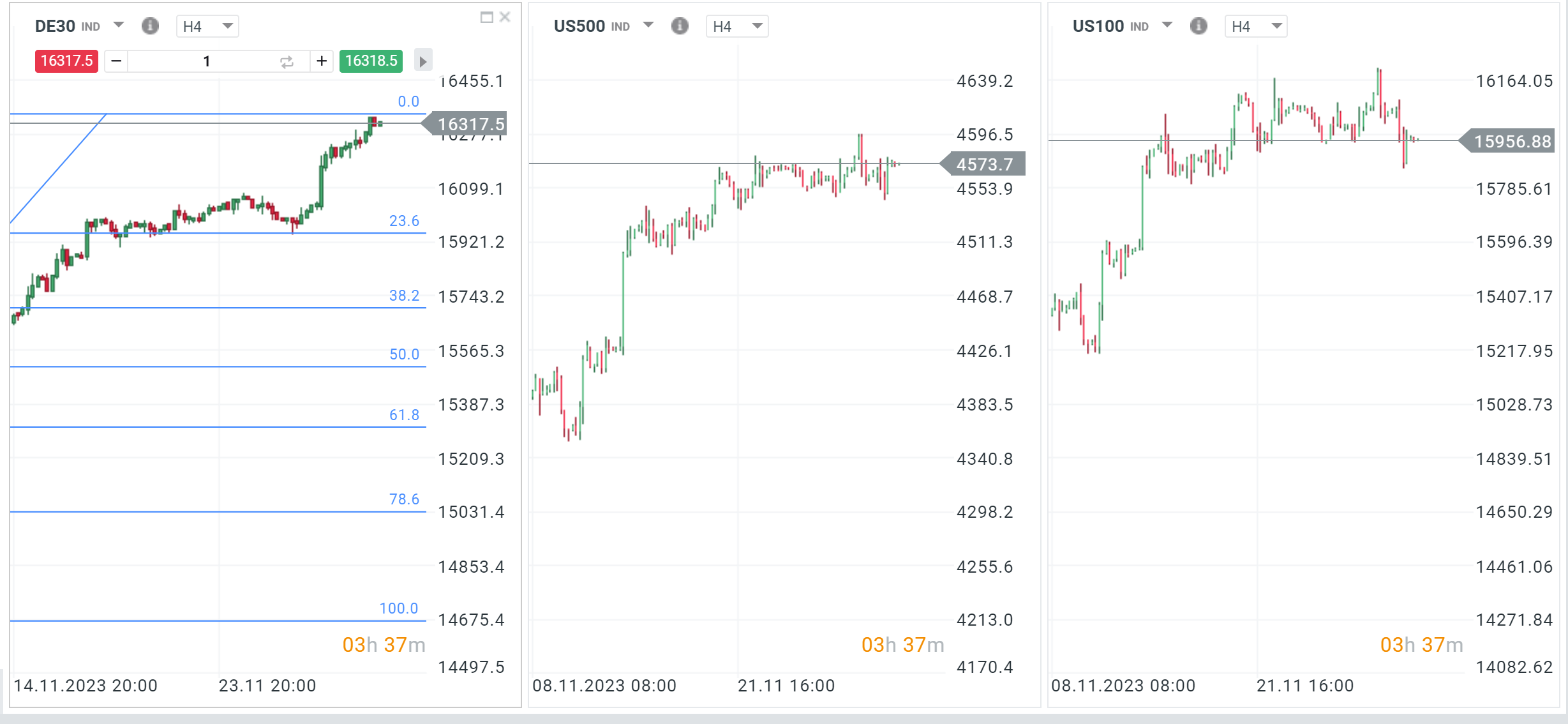Open US500 symbol selector dropdown arrow
The image size is (1568, 724).
point(648,26)
